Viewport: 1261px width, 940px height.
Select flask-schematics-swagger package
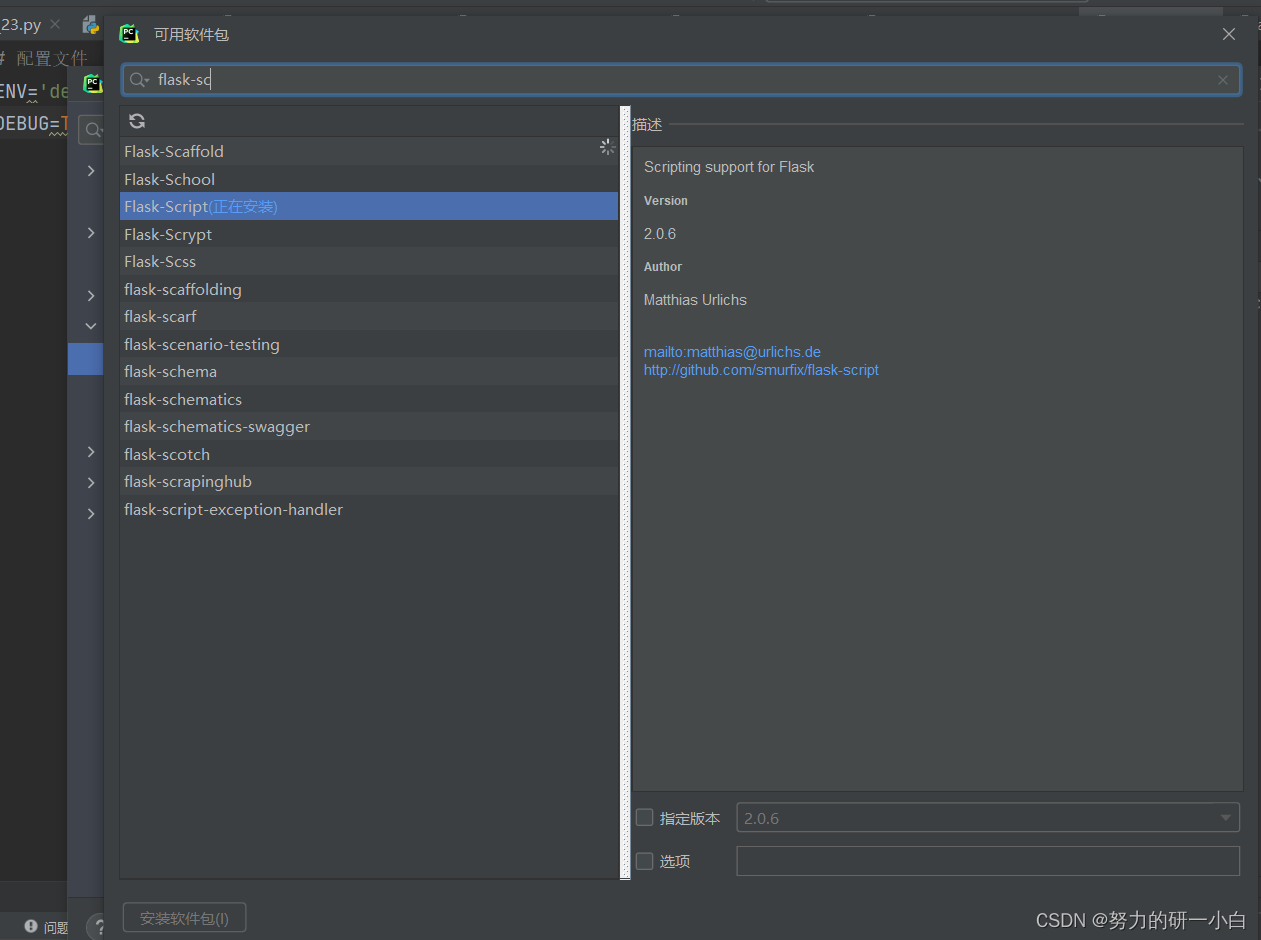click(x=369, y=426)
